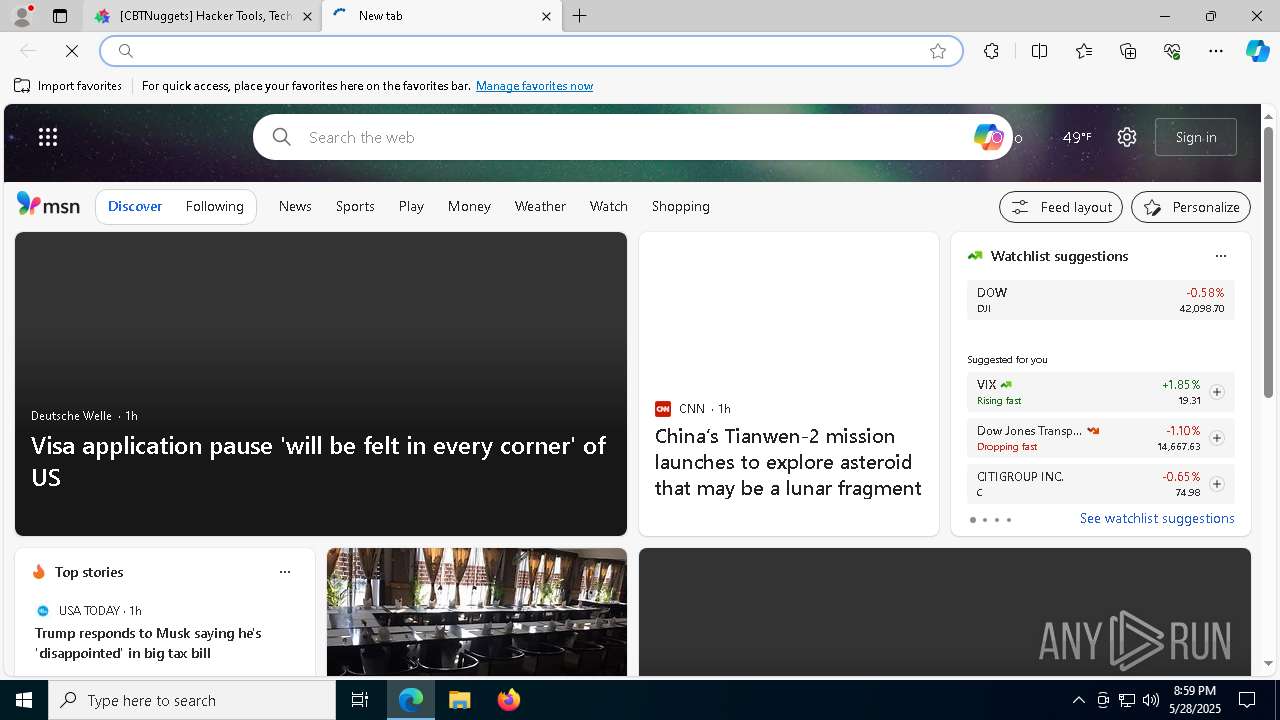Open Feed layout options
This screenshot has height=720, width=1280.
[x=1061, y=207]
